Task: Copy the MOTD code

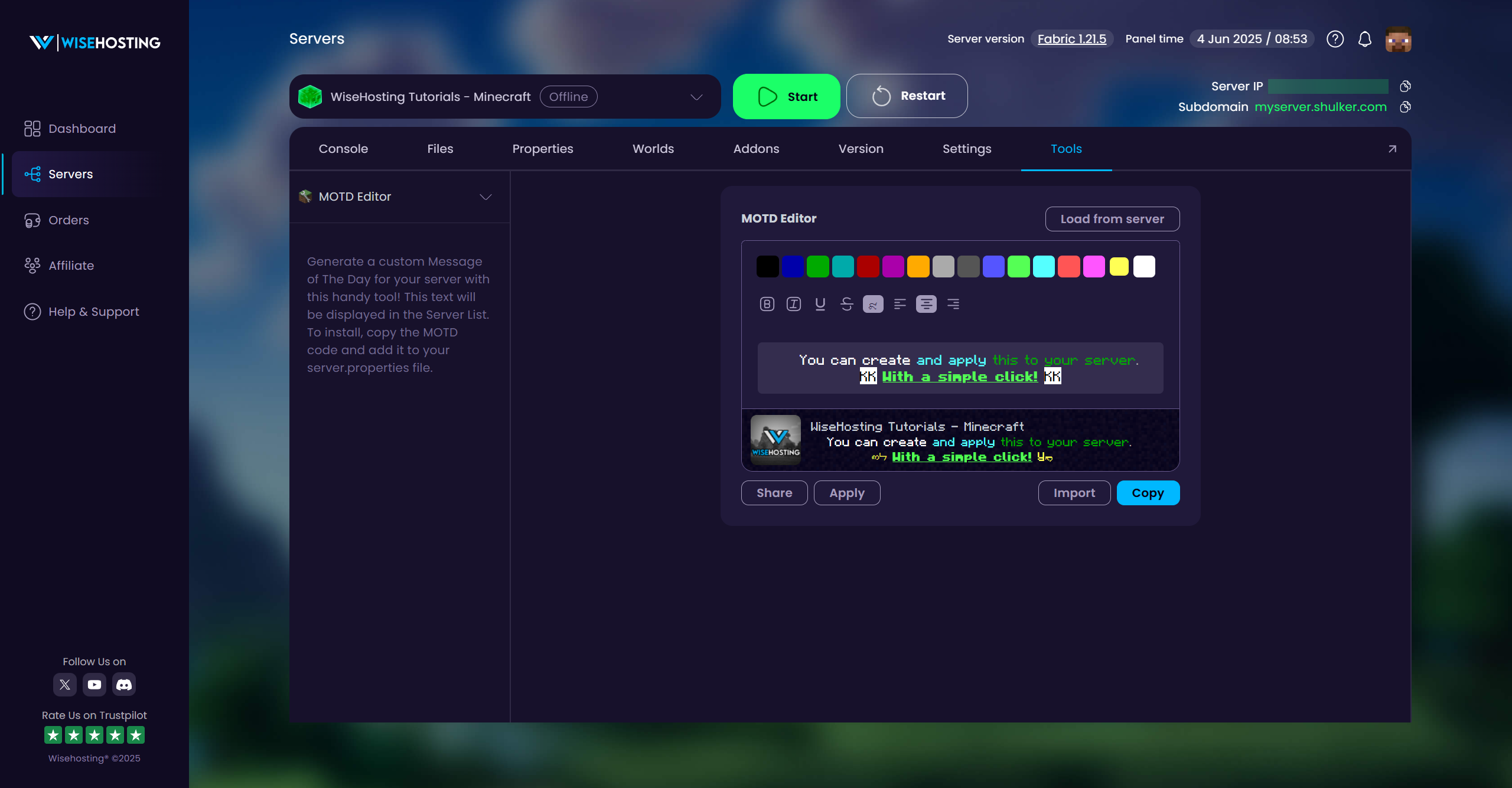Action: coord(1148,493)
